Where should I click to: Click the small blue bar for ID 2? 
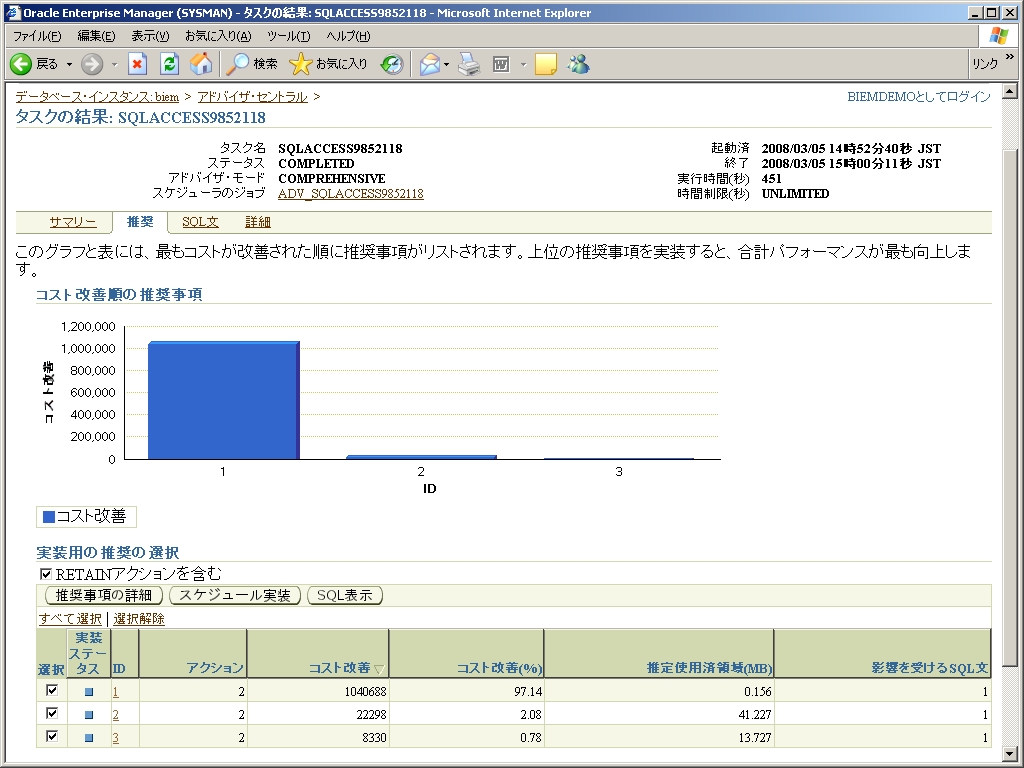[421, 457]
